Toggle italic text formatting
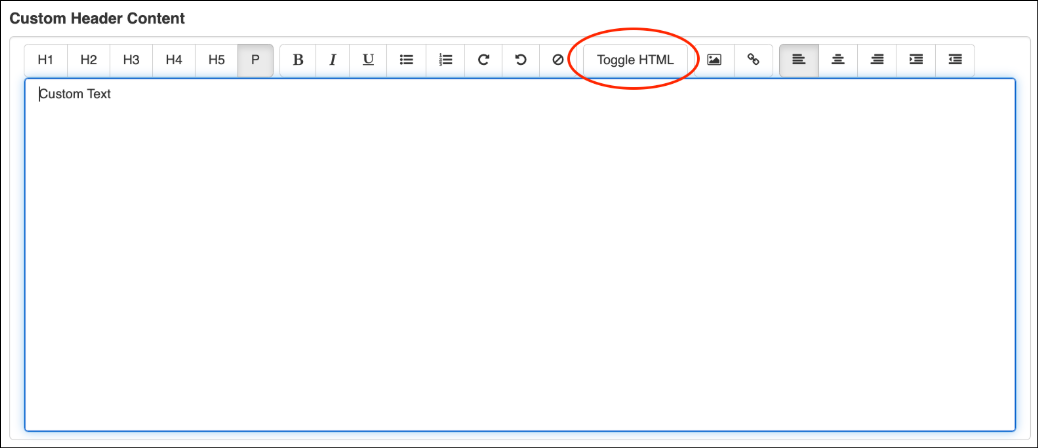 tap(333, 60)
